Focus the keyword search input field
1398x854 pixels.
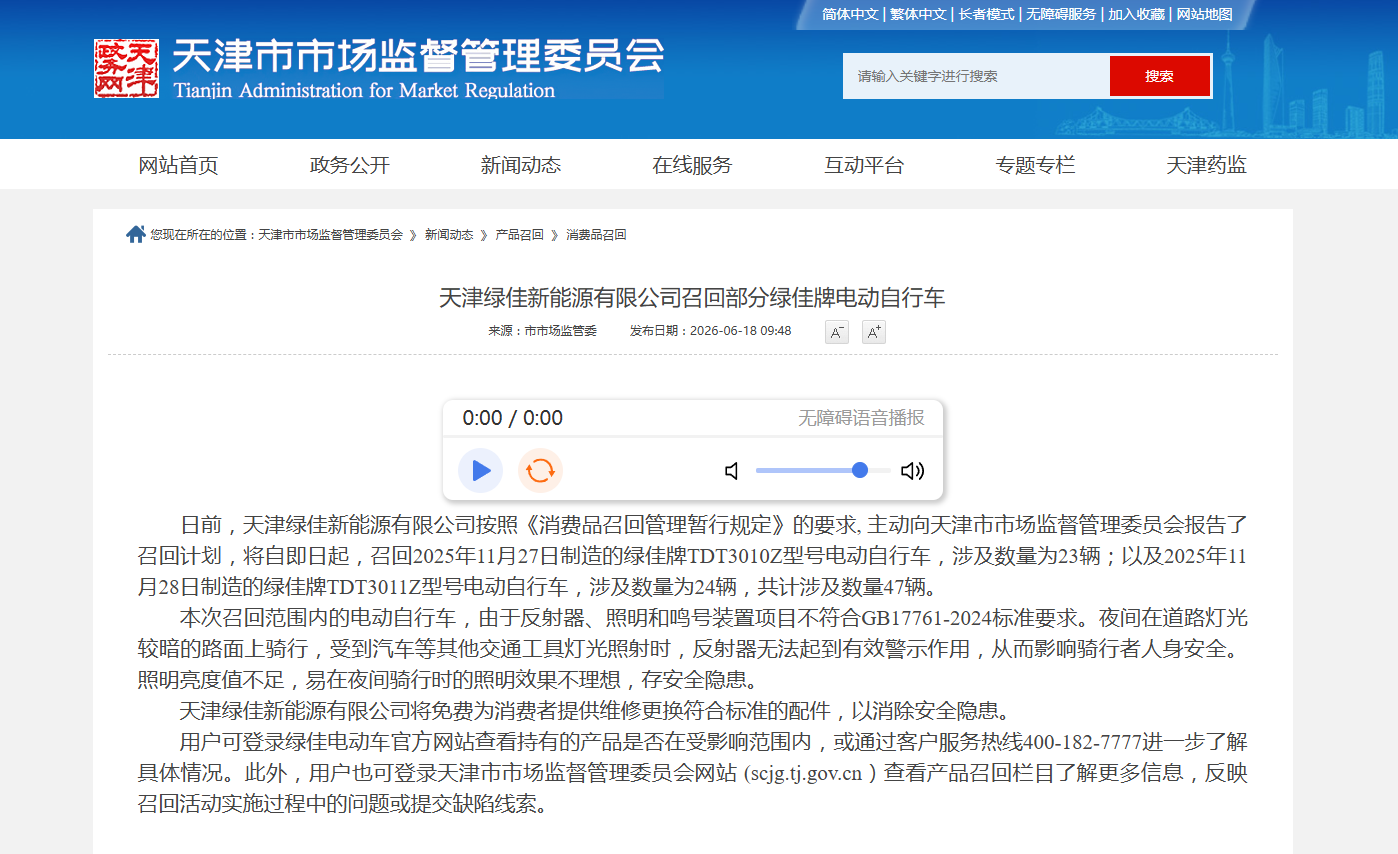977,76
